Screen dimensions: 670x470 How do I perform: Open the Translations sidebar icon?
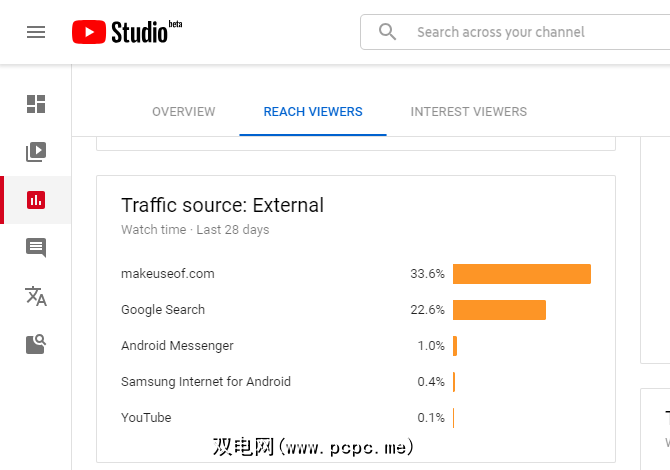click(36, 296)
